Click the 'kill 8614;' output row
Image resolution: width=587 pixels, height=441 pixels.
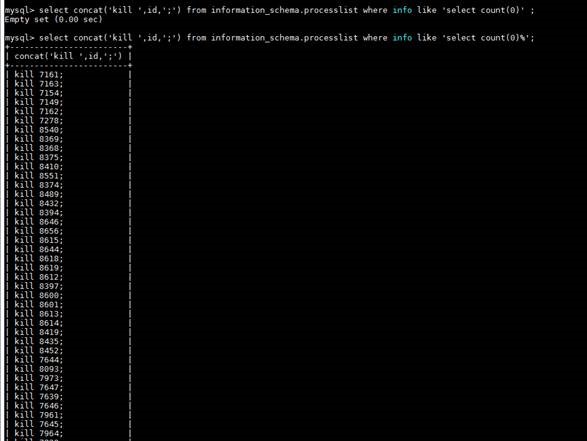pyautogui.click(x=39, y=323)
